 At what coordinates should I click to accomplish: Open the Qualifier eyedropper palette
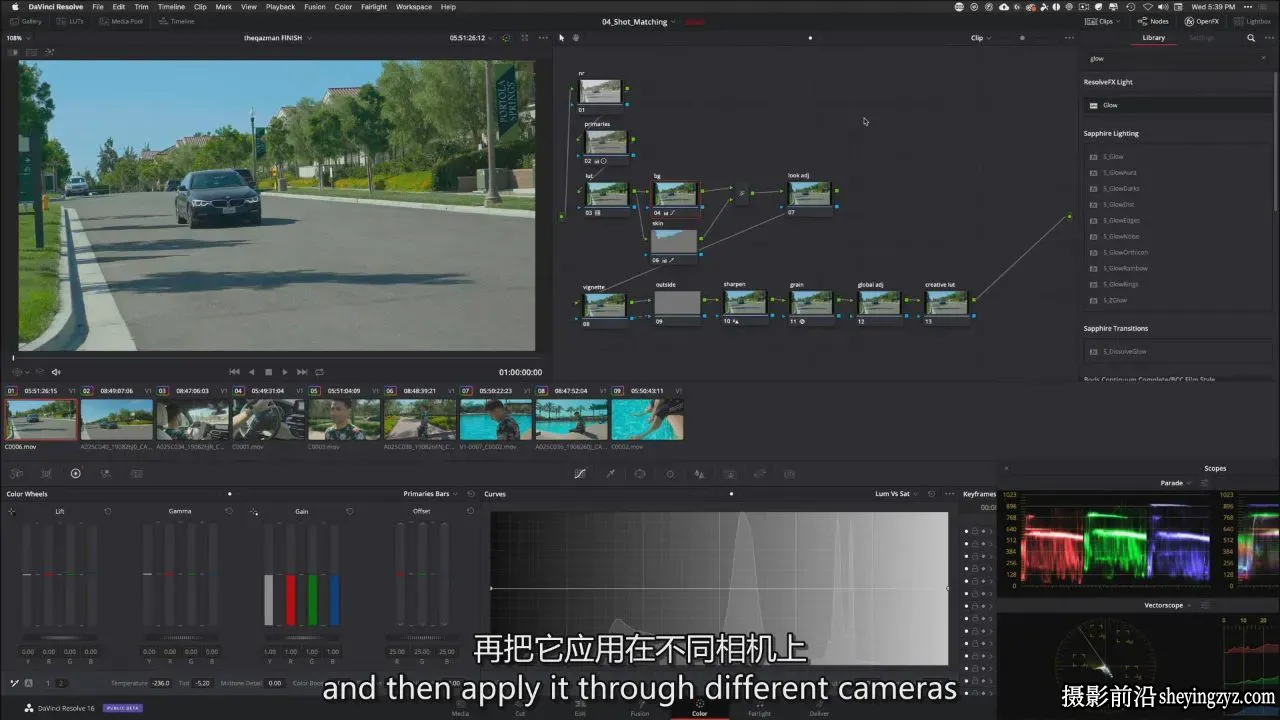point(610,474)
